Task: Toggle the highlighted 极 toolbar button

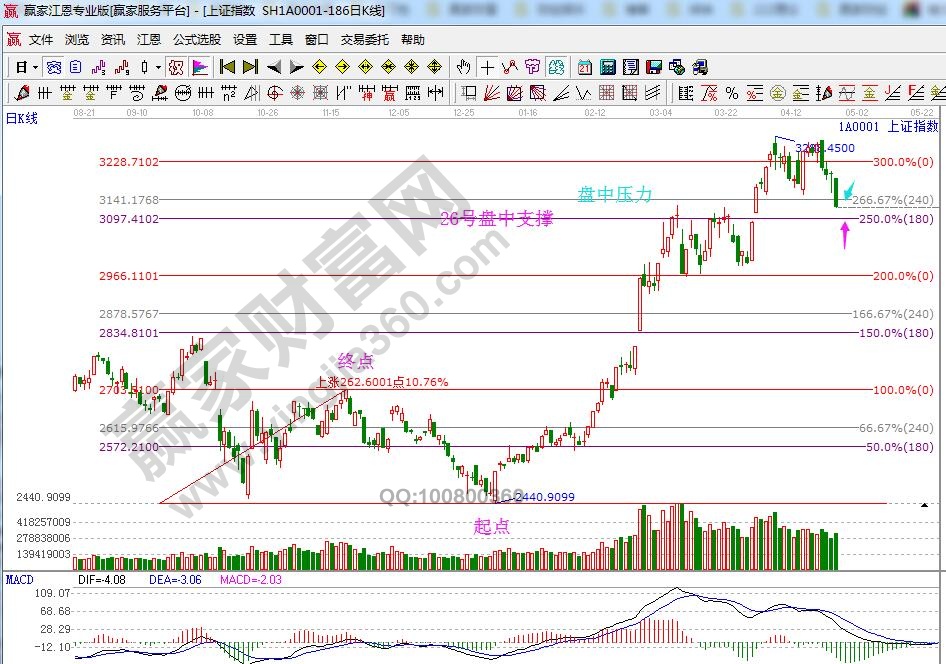Action: point(175,67)
